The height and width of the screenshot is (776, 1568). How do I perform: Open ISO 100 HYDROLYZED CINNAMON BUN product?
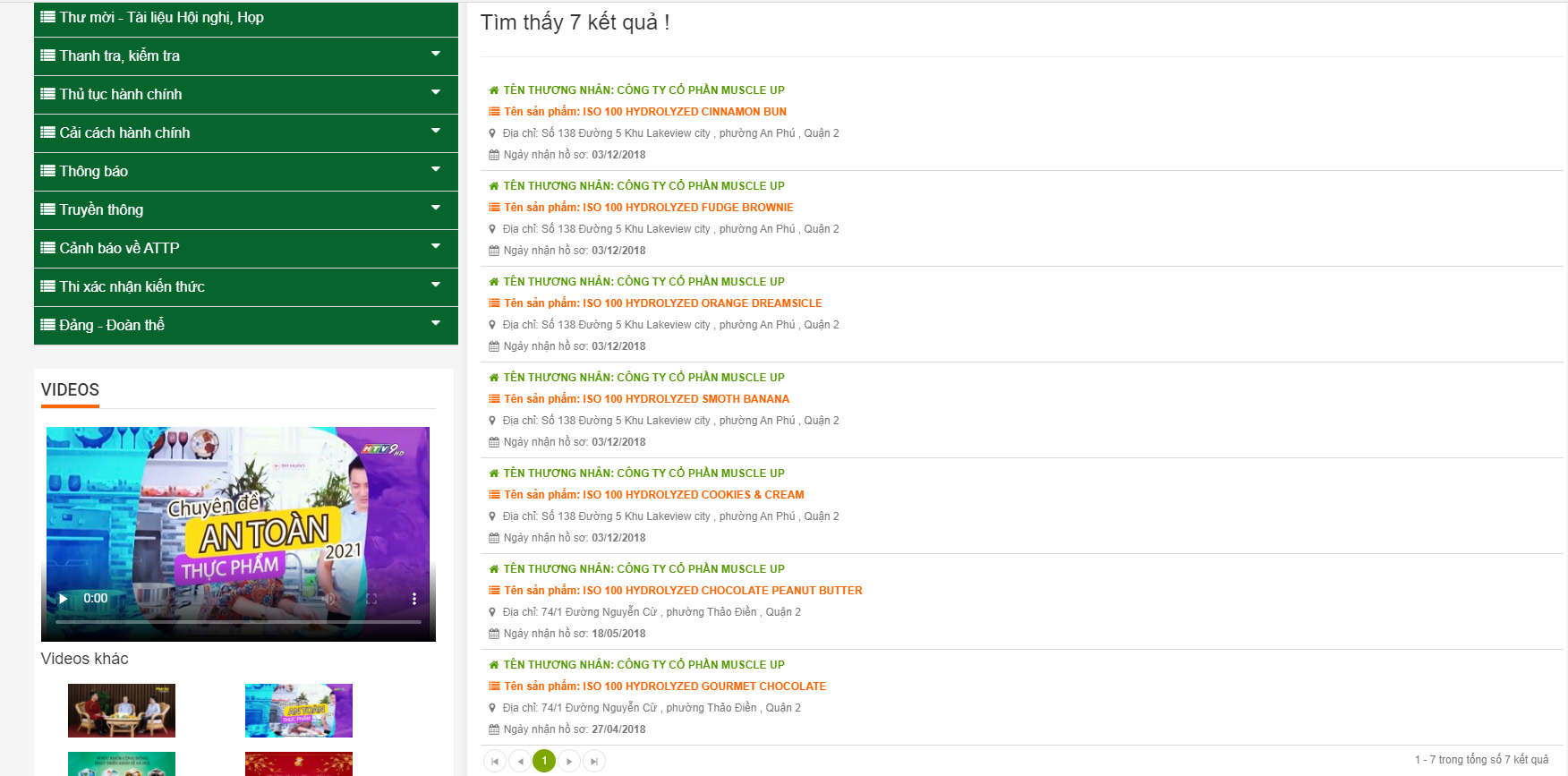pyautogui.click(x=644, y=112)
